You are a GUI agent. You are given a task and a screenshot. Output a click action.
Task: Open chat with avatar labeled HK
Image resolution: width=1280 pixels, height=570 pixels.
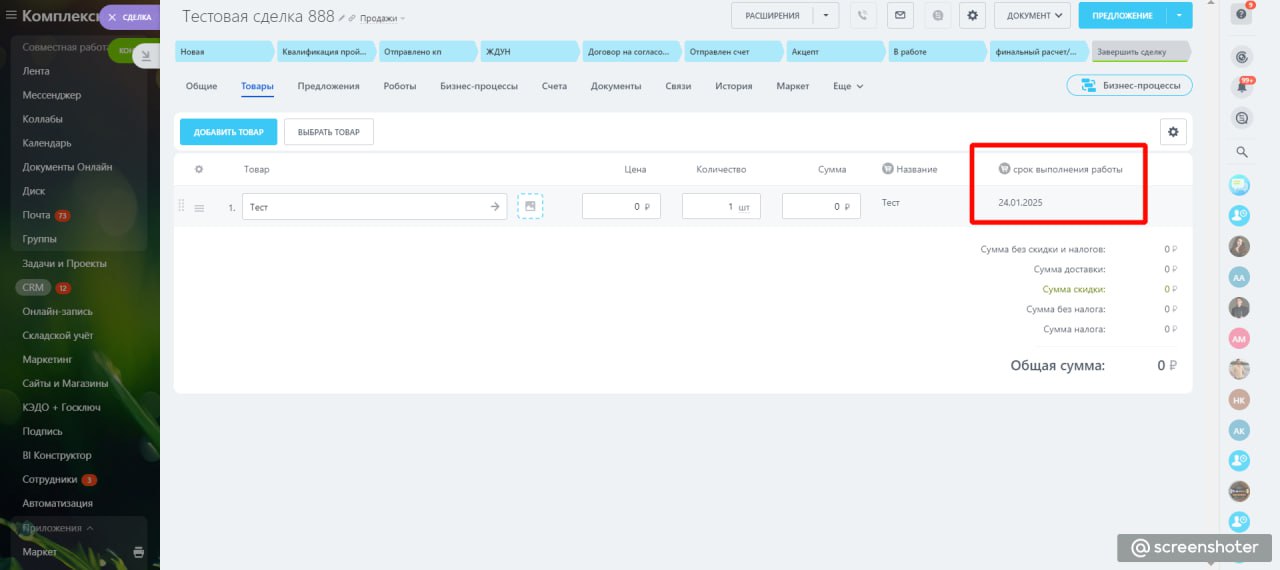pyautogui.click(x=1240, y=399)
